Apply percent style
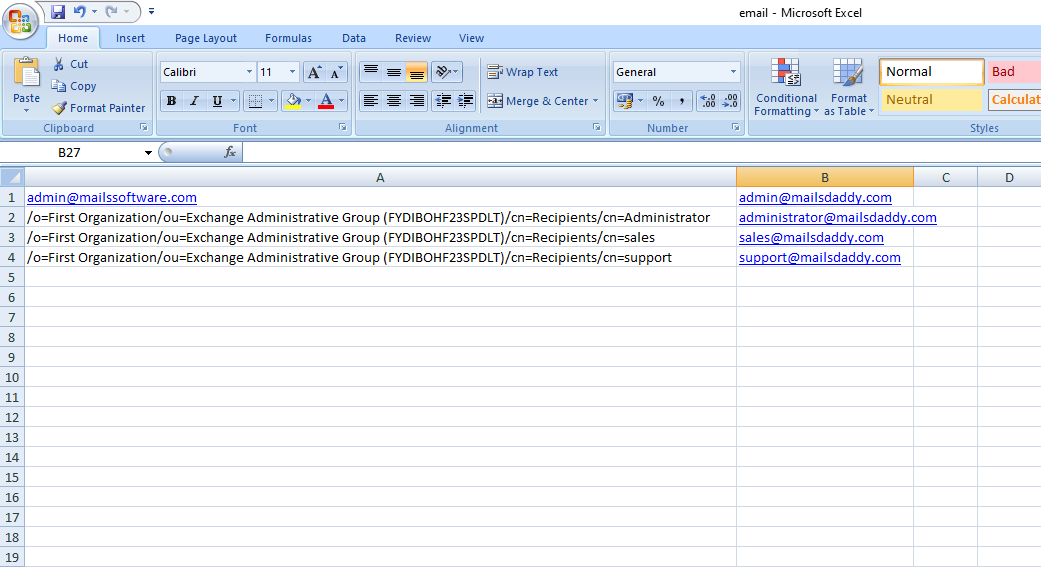 pos(658,101)
